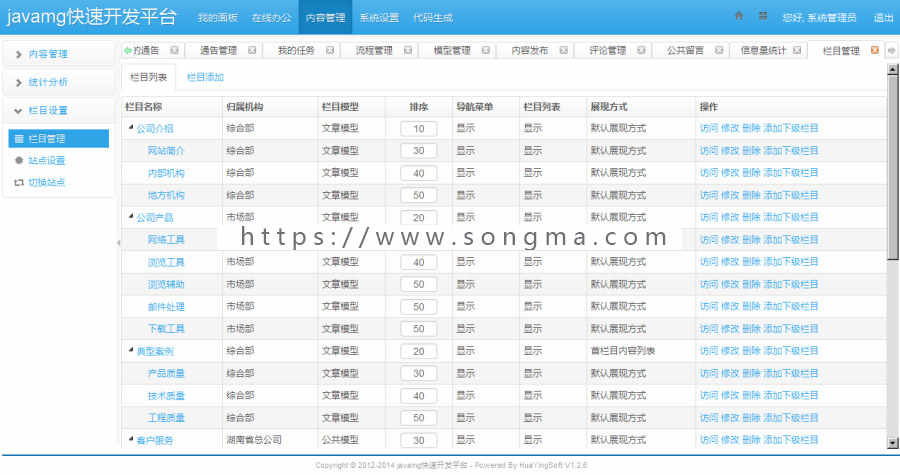Close the 信息量统计 tab

point(797,50)
